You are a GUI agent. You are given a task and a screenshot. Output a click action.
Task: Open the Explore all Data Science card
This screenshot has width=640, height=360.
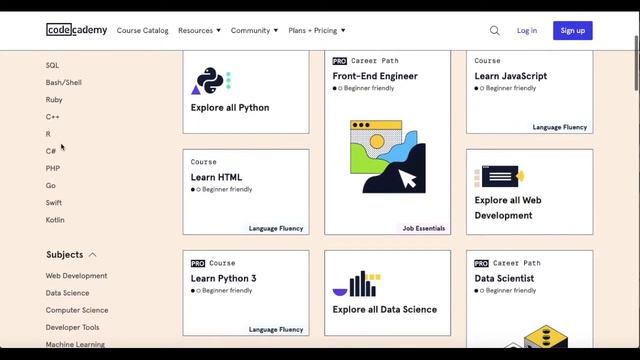pyautogui.click(x=388, y=293)
